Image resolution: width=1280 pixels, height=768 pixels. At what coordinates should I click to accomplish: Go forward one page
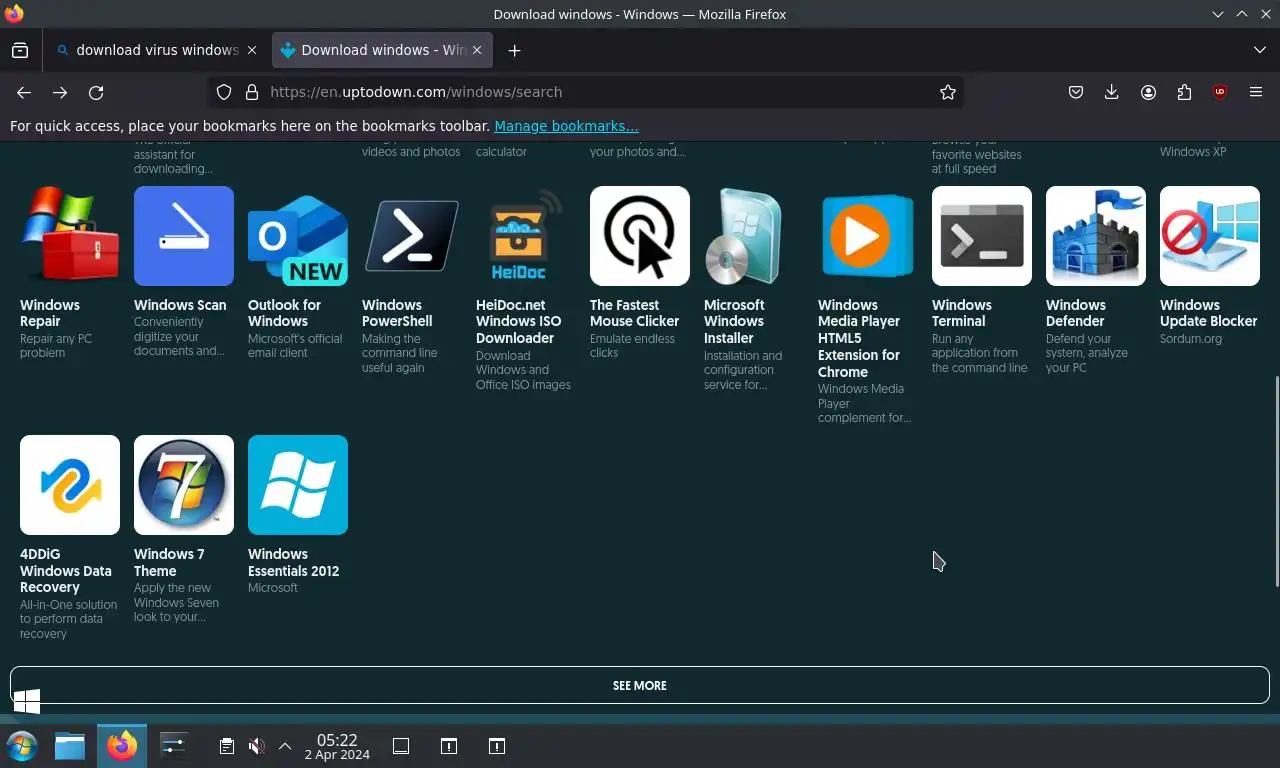pos(60,92)
